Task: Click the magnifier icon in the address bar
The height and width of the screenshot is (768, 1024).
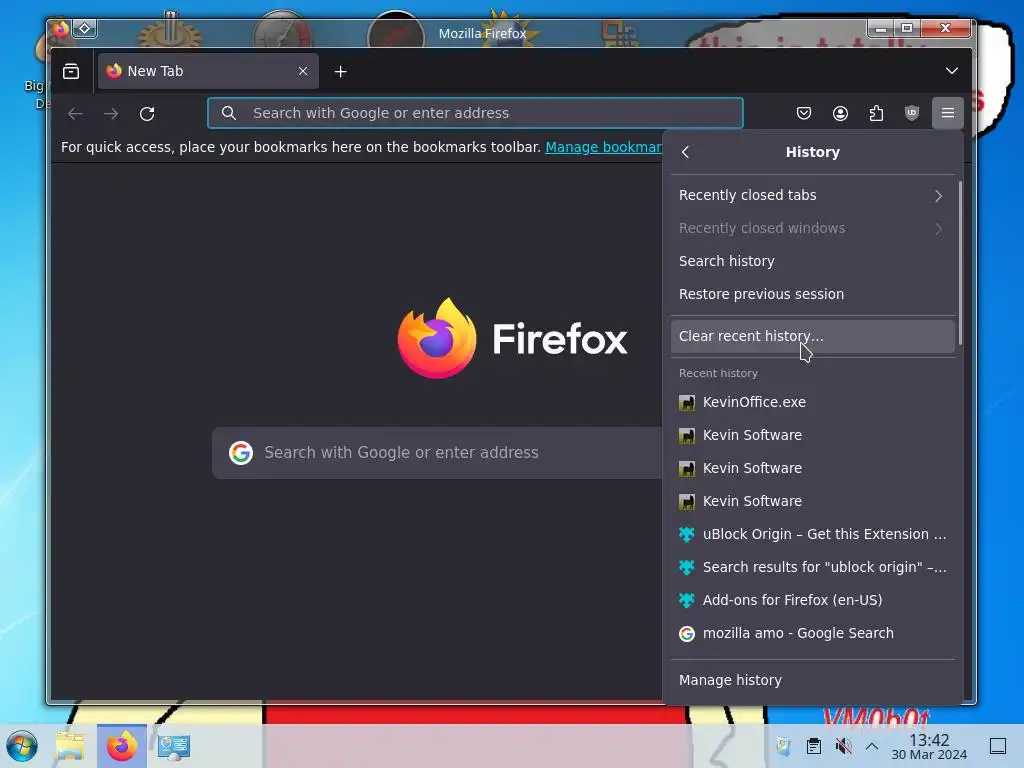Action: pos(229,113)
